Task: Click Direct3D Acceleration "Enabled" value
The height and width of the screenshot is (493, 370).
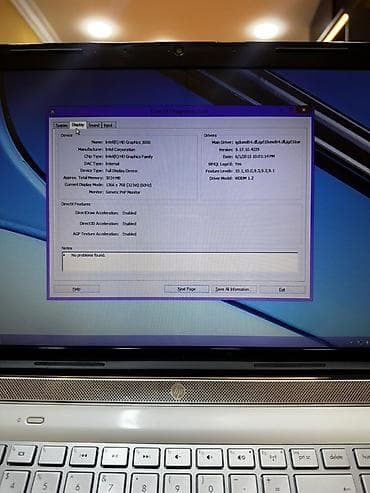Action: click(129, 224)
